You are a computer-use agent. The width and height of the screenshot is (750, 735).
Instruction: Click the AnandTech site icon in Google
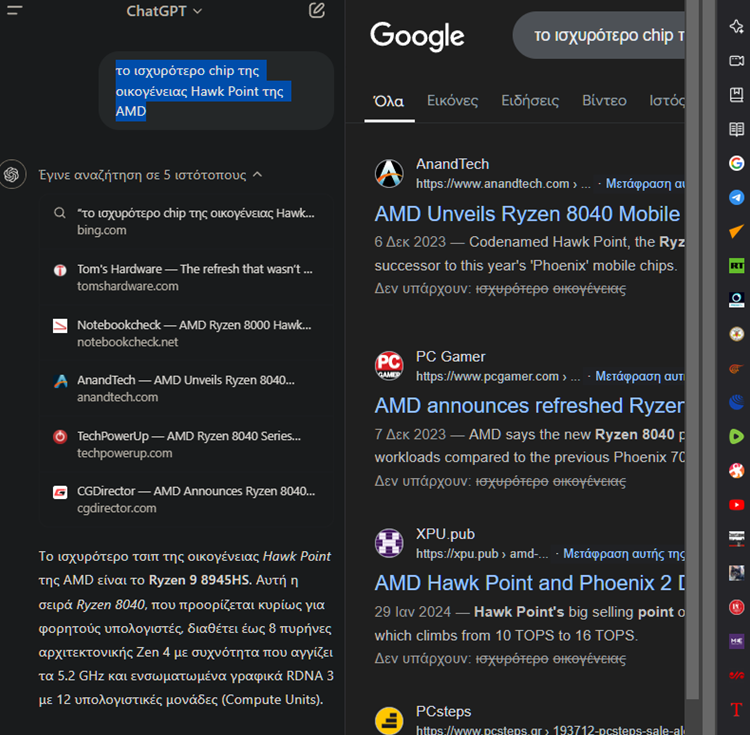389,173
